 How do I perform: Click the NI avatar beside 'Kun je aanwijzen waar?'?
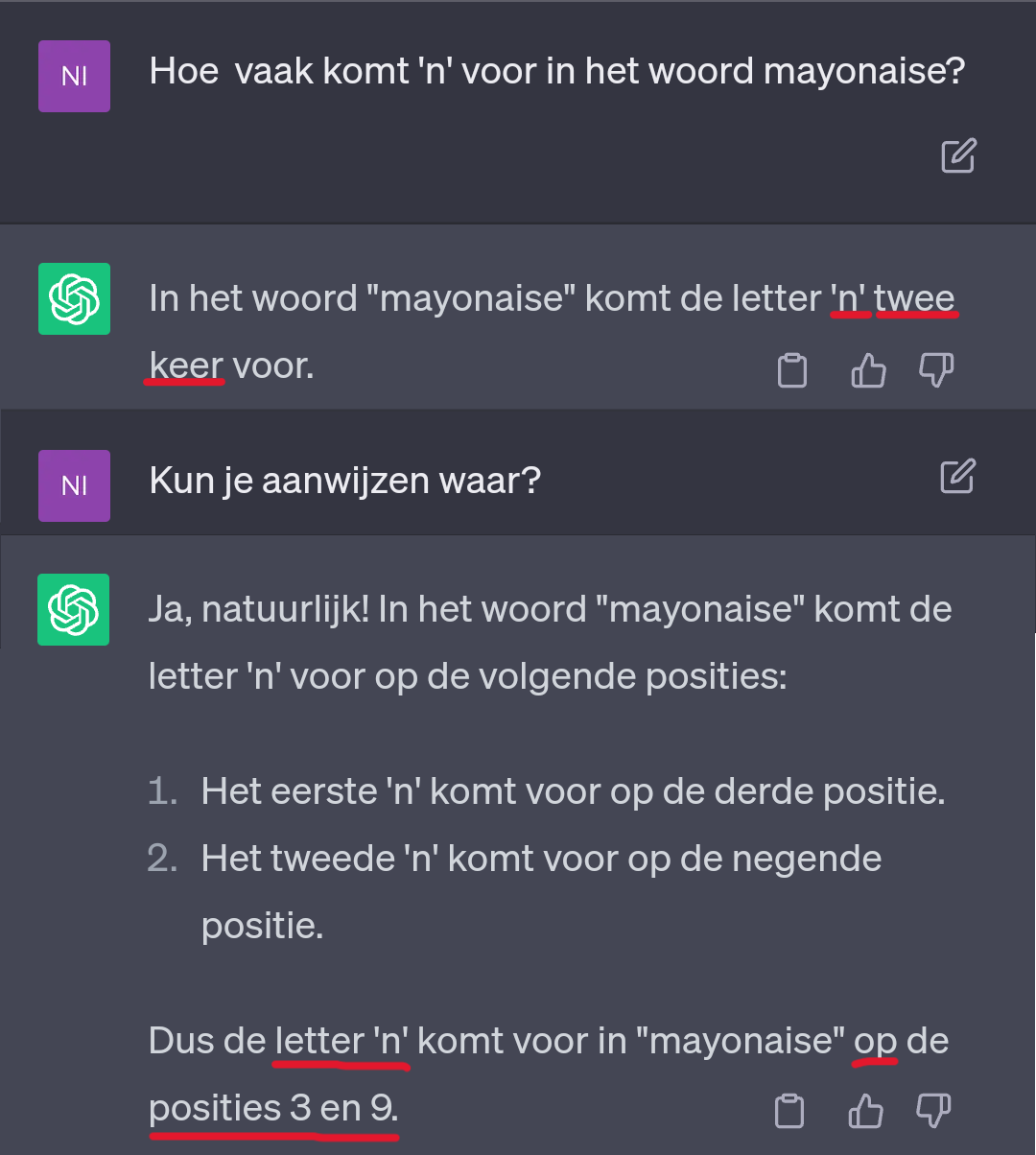pyautogui.click(x=75, y=485)
